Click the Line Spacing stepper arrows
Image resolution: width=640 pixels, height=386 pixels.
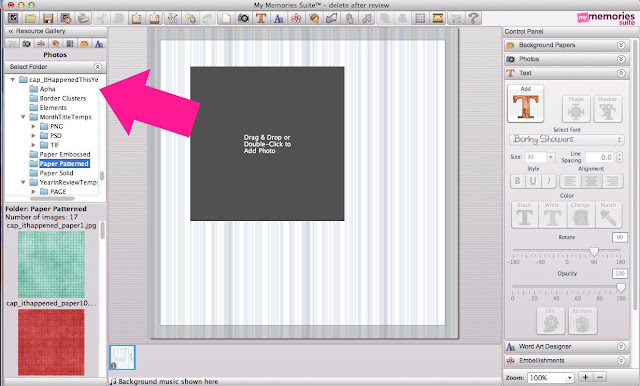point(620,157)
